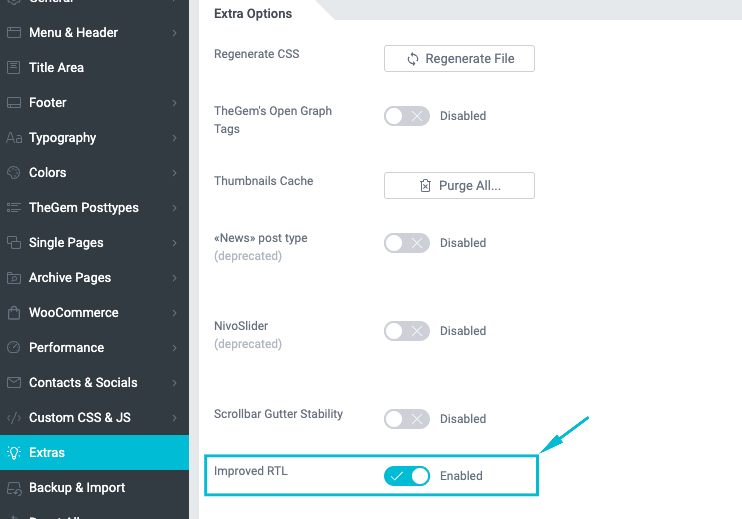Screen dimensions: 742x519
Task: Click the Performance gauge icon
Action: (x=14, y=348)
